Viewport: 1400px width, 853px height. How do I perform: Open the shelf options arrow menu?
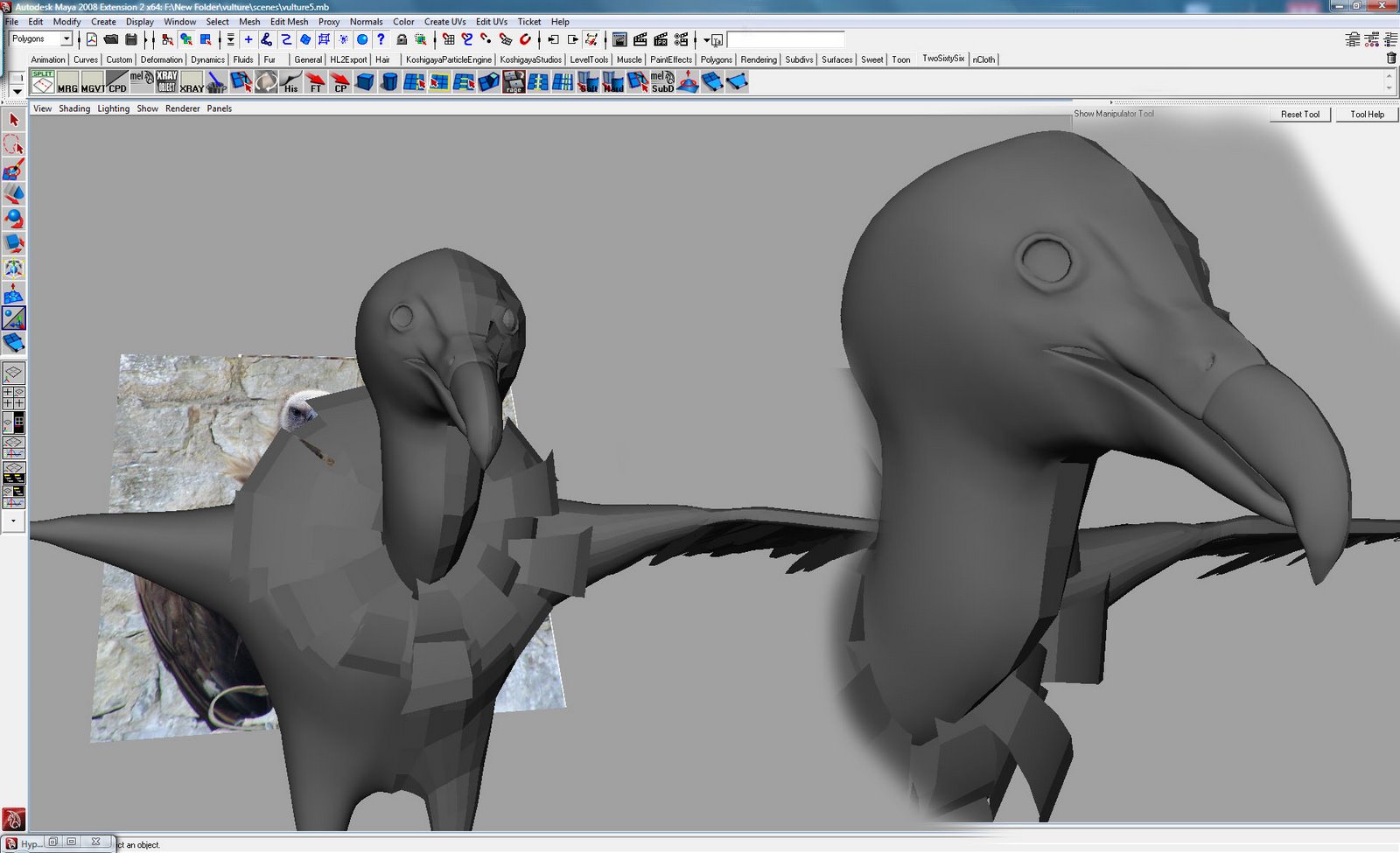[17, 90]
